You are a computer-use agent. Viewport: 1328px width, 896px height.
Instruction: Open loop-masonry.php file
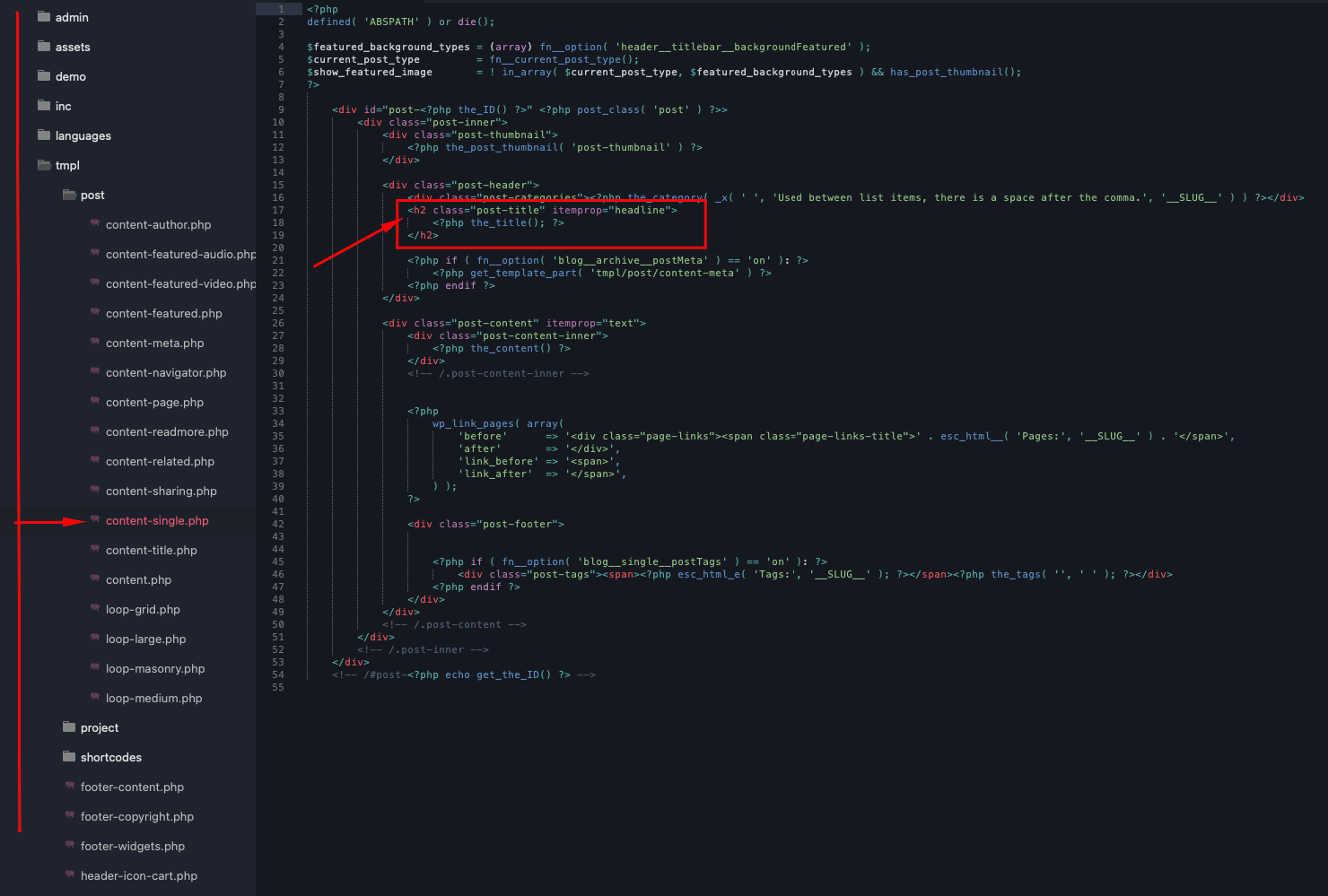click(155, 668)
